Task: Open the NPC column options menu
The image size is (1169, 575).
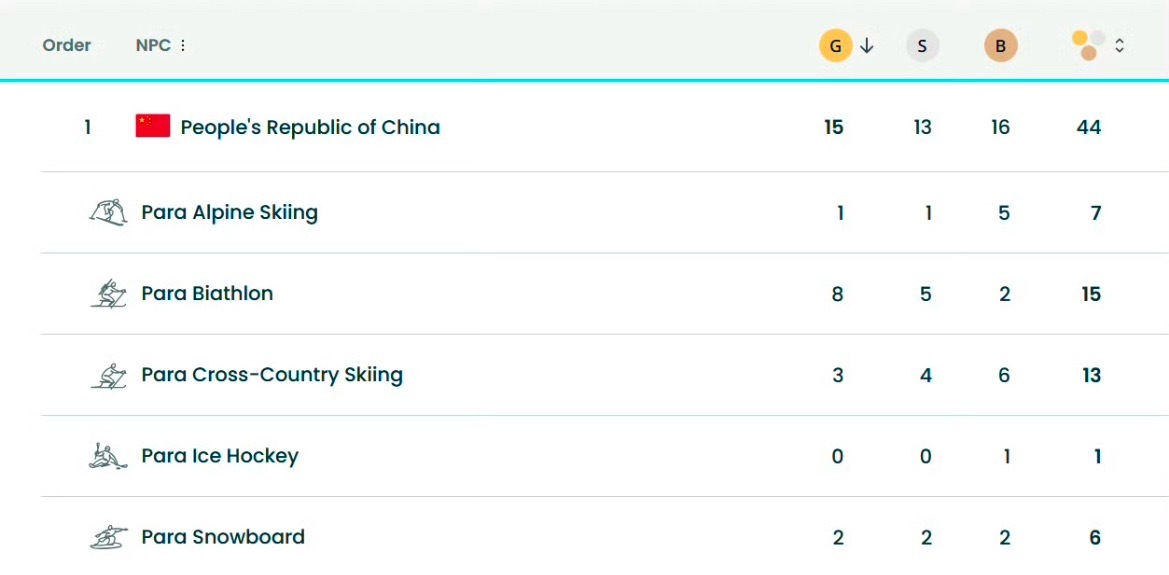Action: click(183, 46)
